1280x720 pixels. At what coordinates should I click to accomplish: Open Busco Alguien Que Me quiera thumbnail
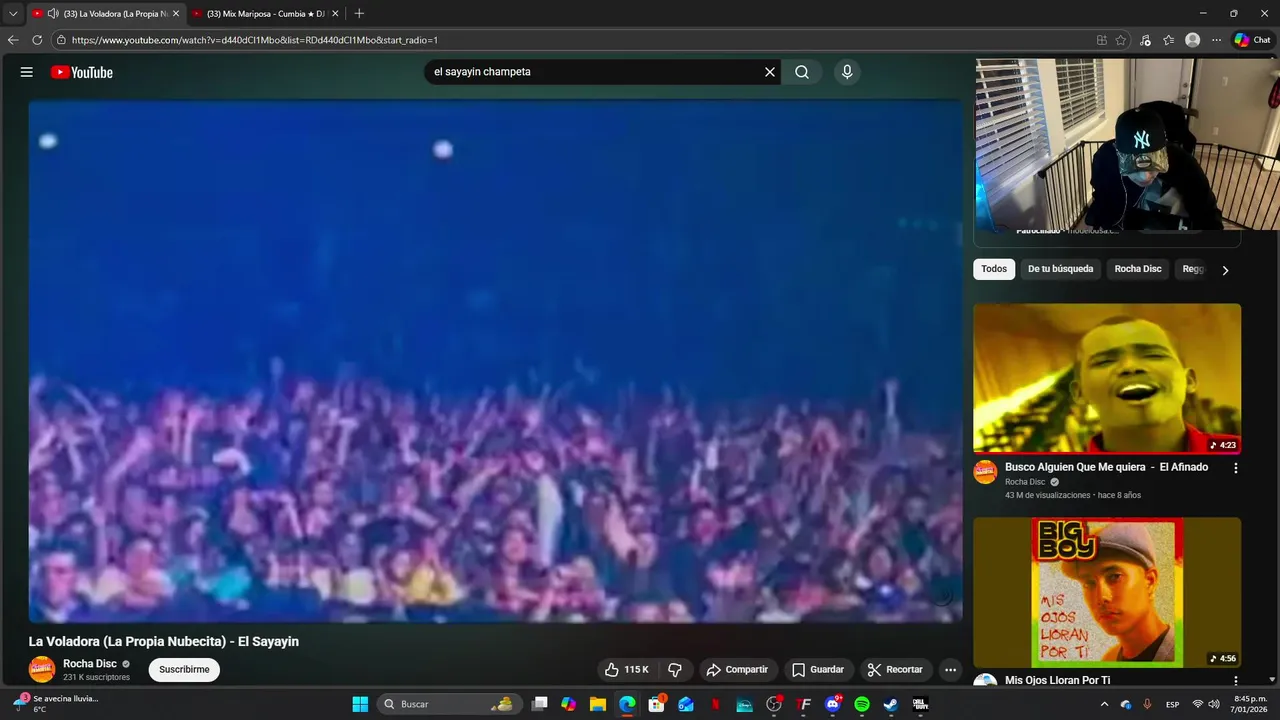point(1107,378)
